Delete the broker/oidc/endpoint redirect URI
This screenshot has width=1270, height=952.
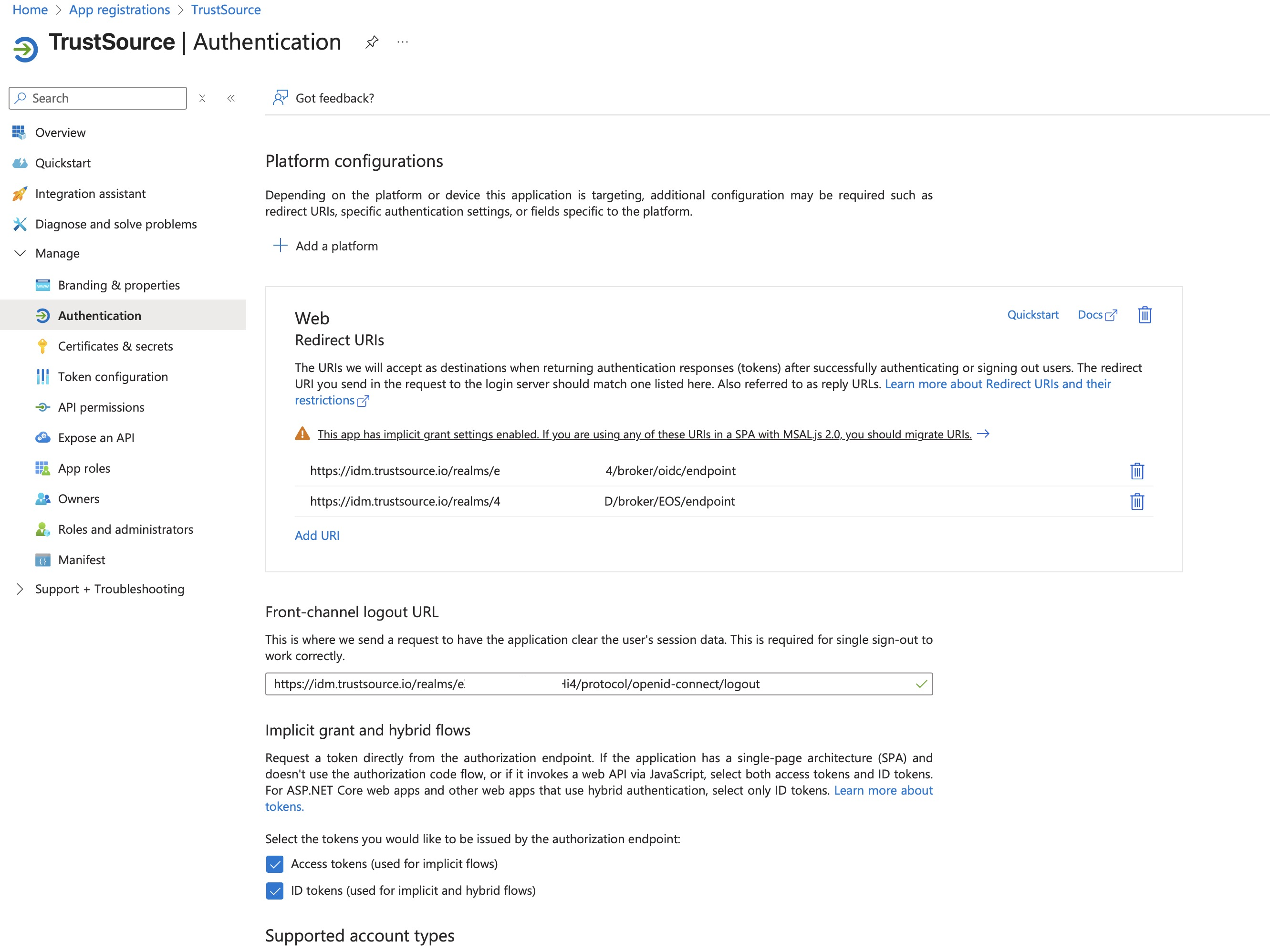pos(1137,471)
